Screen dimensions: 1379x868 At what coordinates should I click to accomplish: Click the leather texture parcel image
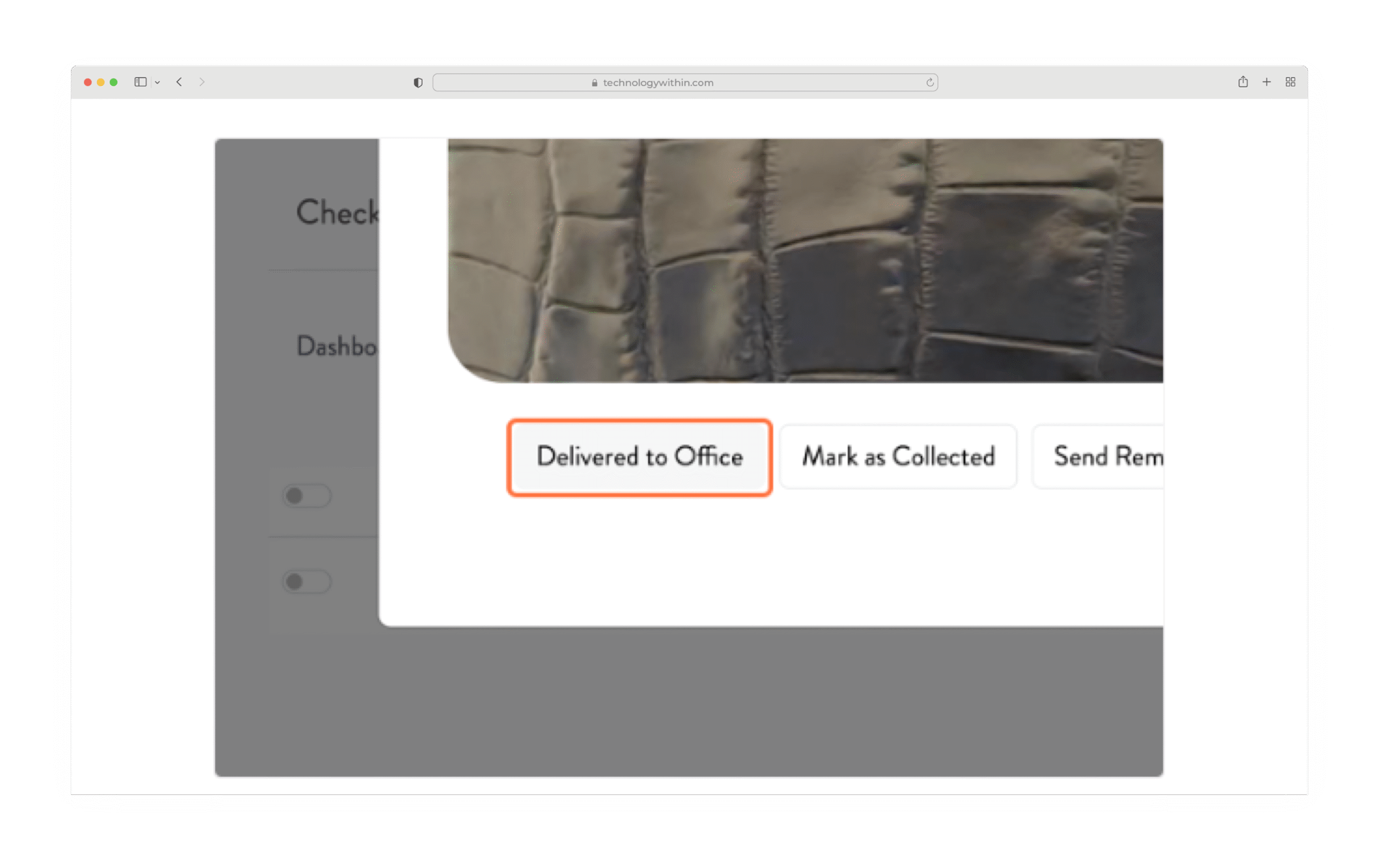(x=805, y=261)
